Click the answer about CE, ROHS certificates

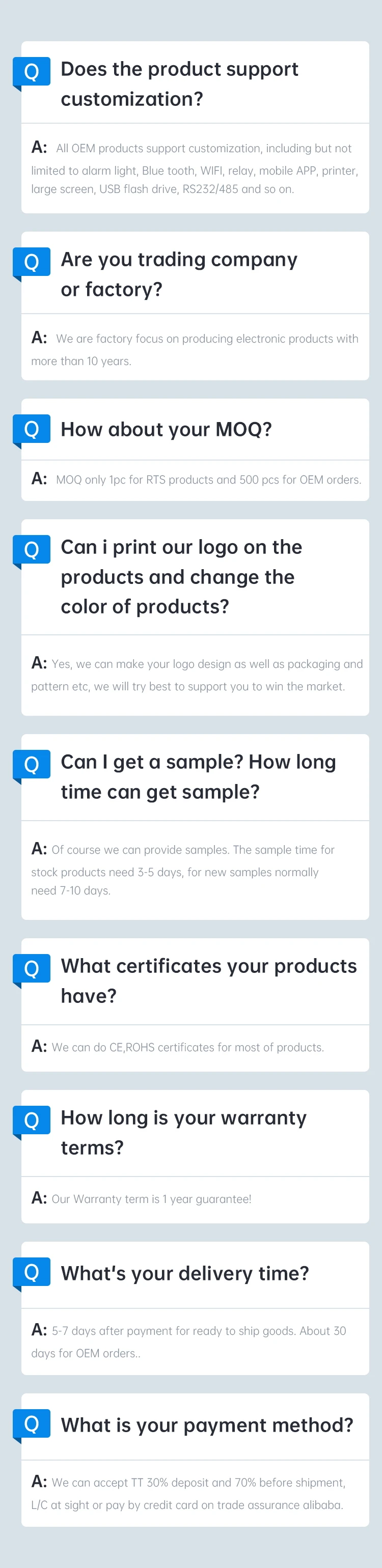click(187, 1047)
